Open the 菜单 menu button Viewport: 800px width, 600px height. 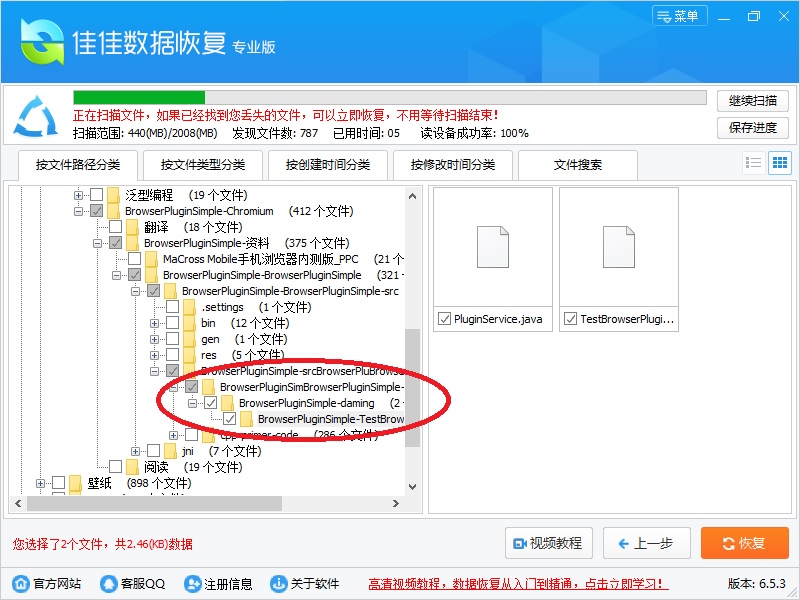(x=680, y=16)
